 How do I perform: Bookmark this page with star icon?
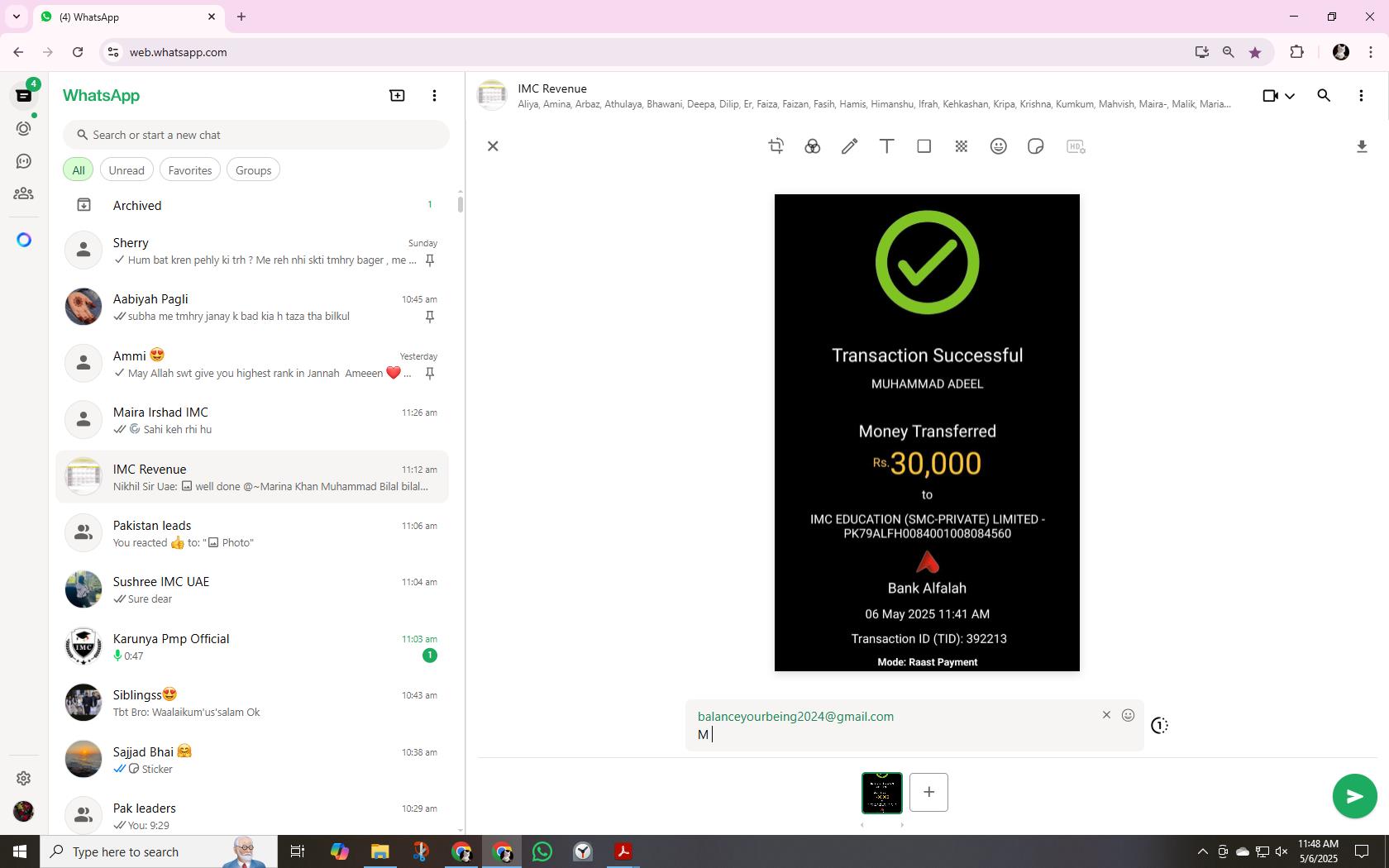point(1255,52)
